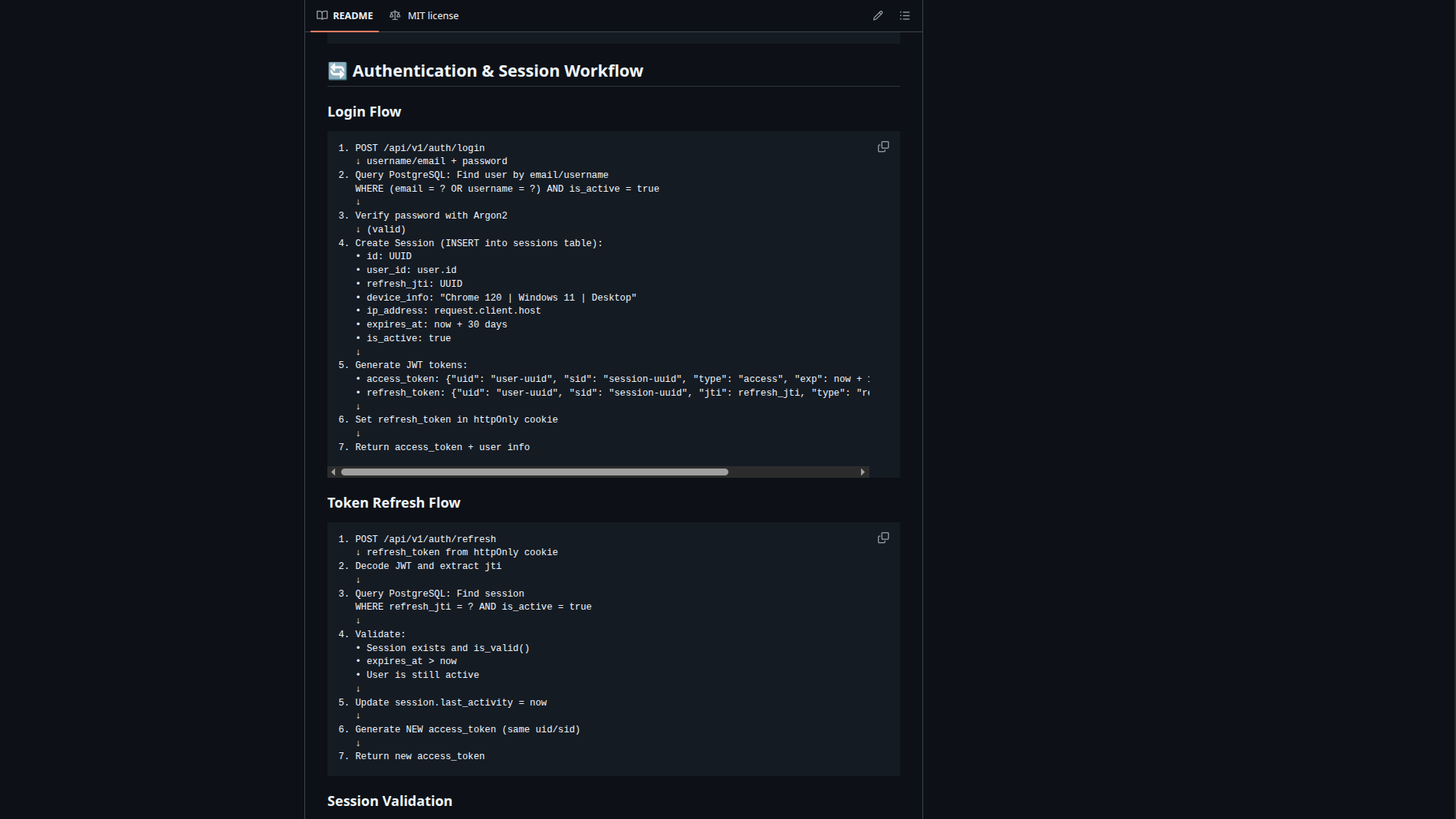Click the Session Validation heading
The width and height of the screenshot is (1456, 819).
pos(389,801)
